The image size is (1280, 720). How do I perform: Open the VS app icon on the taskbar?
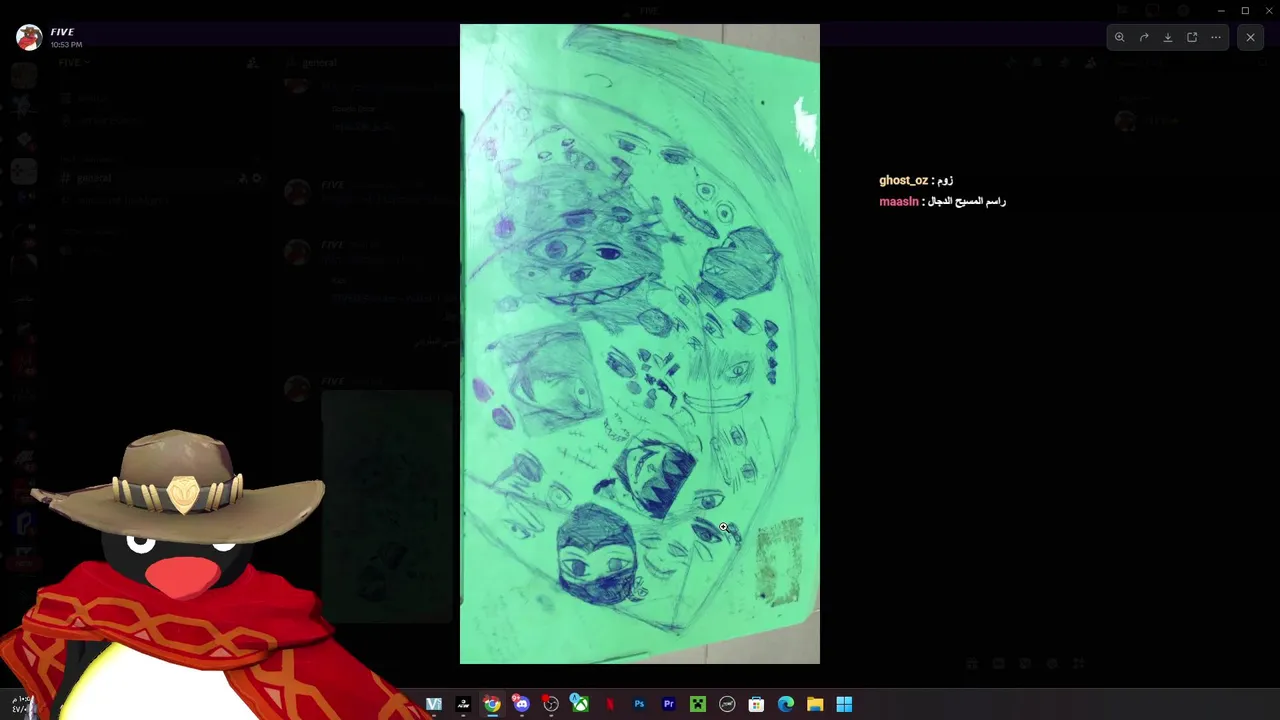434,704
